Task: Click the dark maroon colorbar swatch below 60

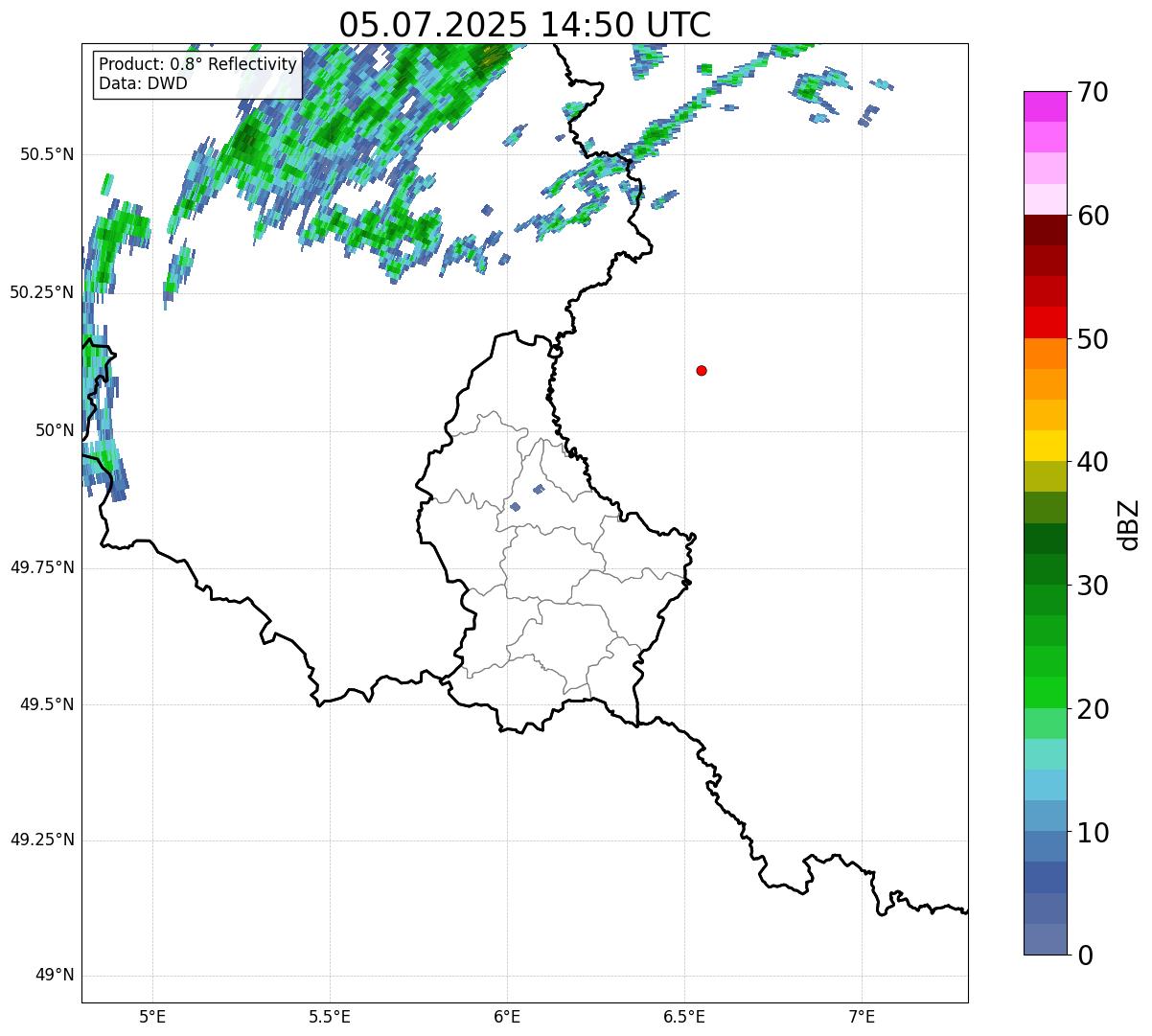Action: pos(1046,231)
